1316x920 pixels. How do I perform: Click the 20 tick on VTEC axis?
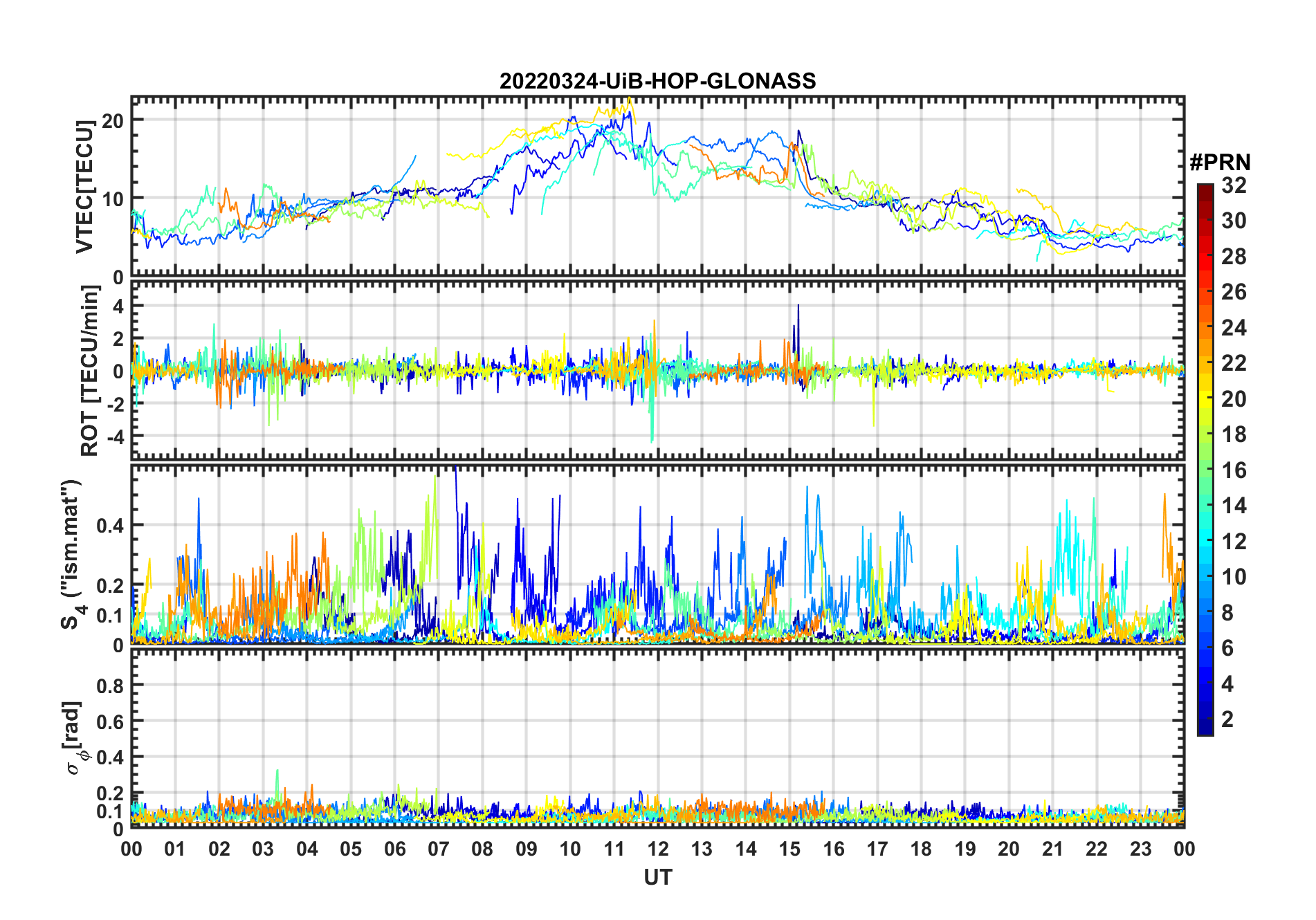[x=113, y=120]
